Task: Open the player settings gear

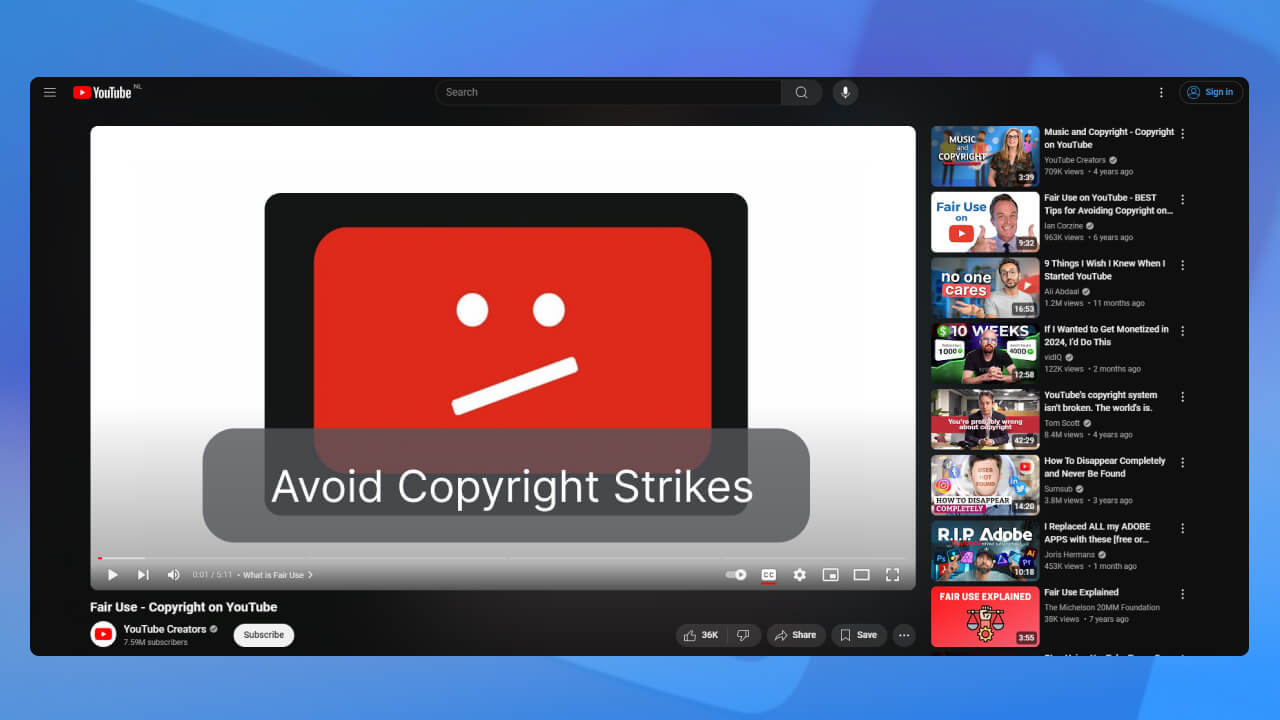Action: coord(799,575)
